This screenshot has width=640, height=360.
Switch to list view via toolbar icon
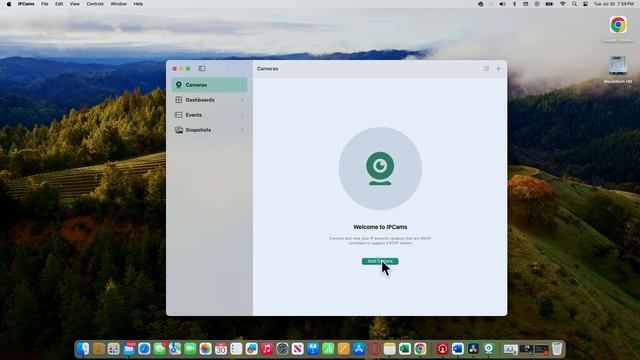486,69
